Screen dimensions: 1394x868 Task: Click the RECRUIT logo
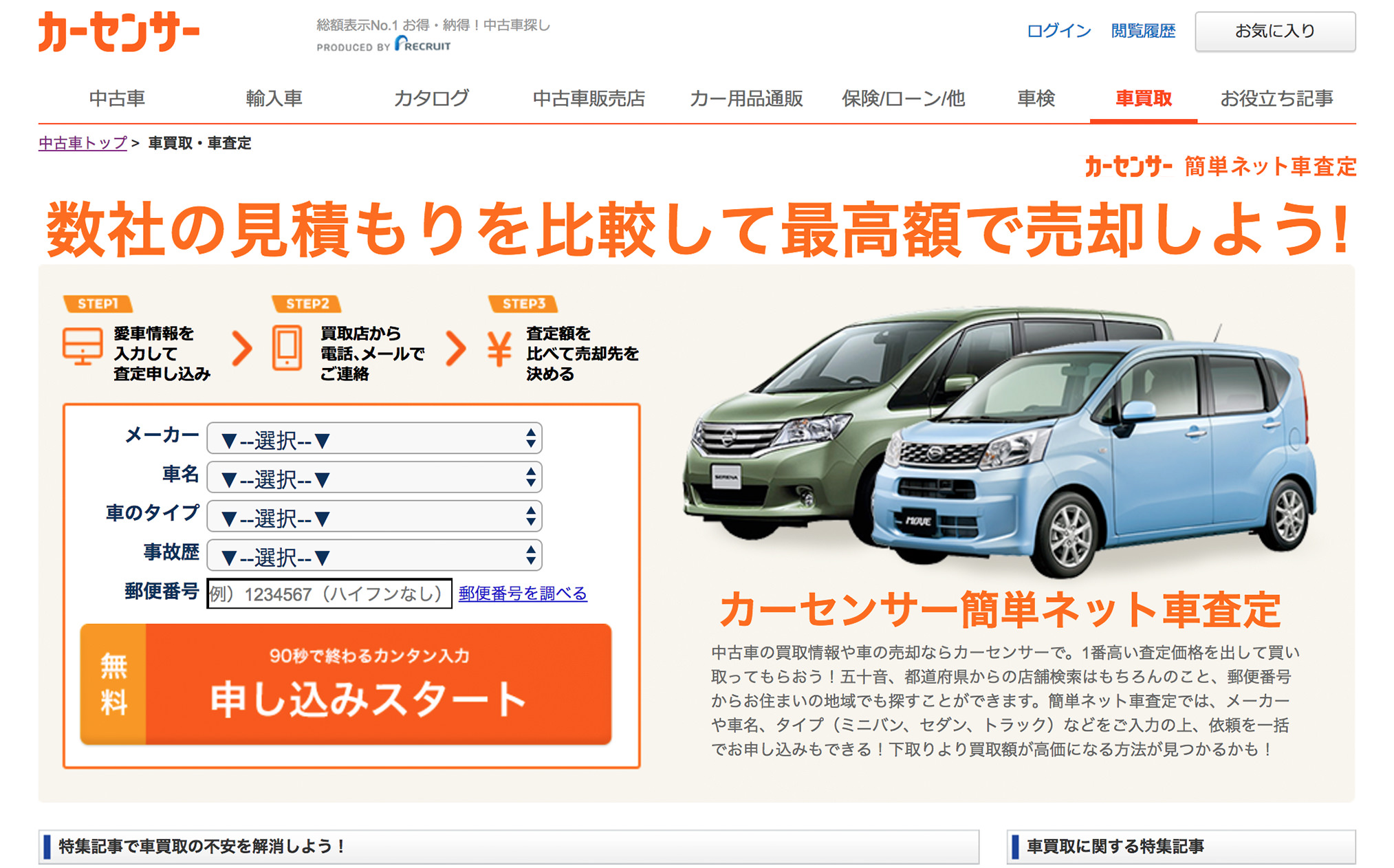(422, 47)
